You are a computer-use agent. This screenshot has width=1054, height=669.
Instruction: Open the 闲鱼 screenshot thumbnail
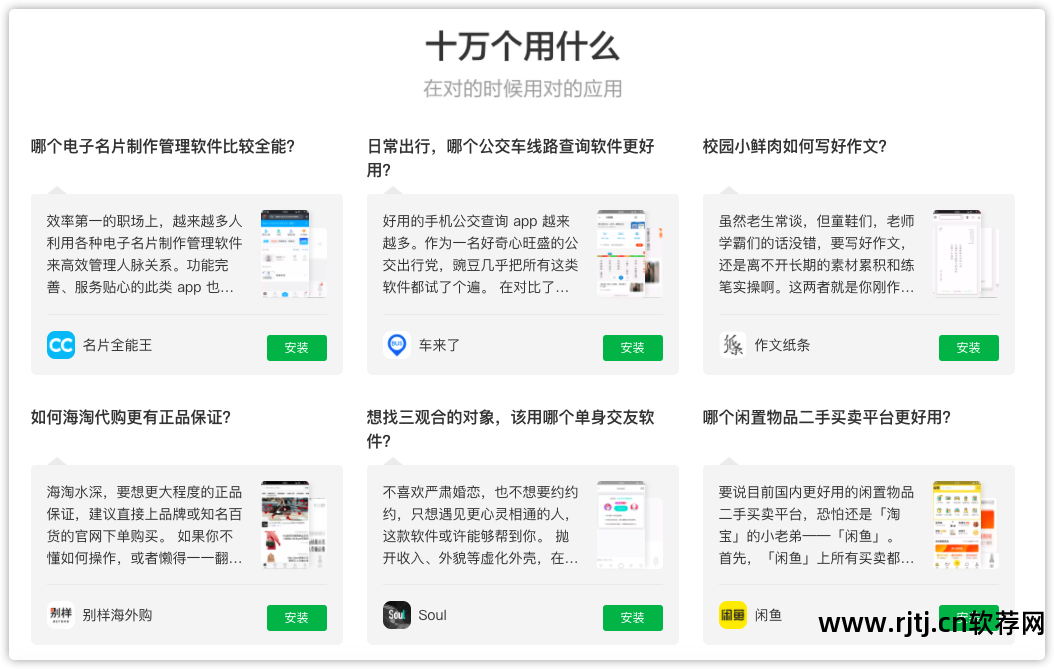coord(966,525)
